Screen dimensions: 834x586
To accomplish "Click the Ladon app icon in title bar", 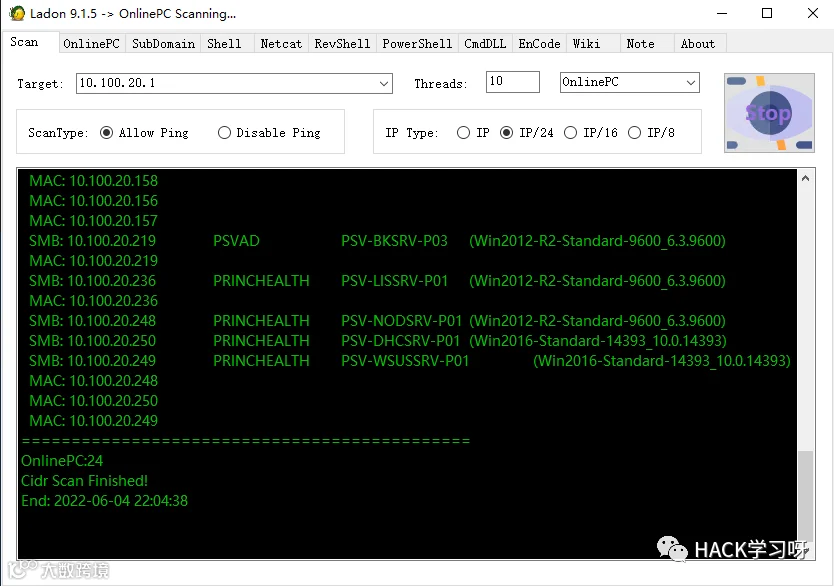I will tap(17, 13).
